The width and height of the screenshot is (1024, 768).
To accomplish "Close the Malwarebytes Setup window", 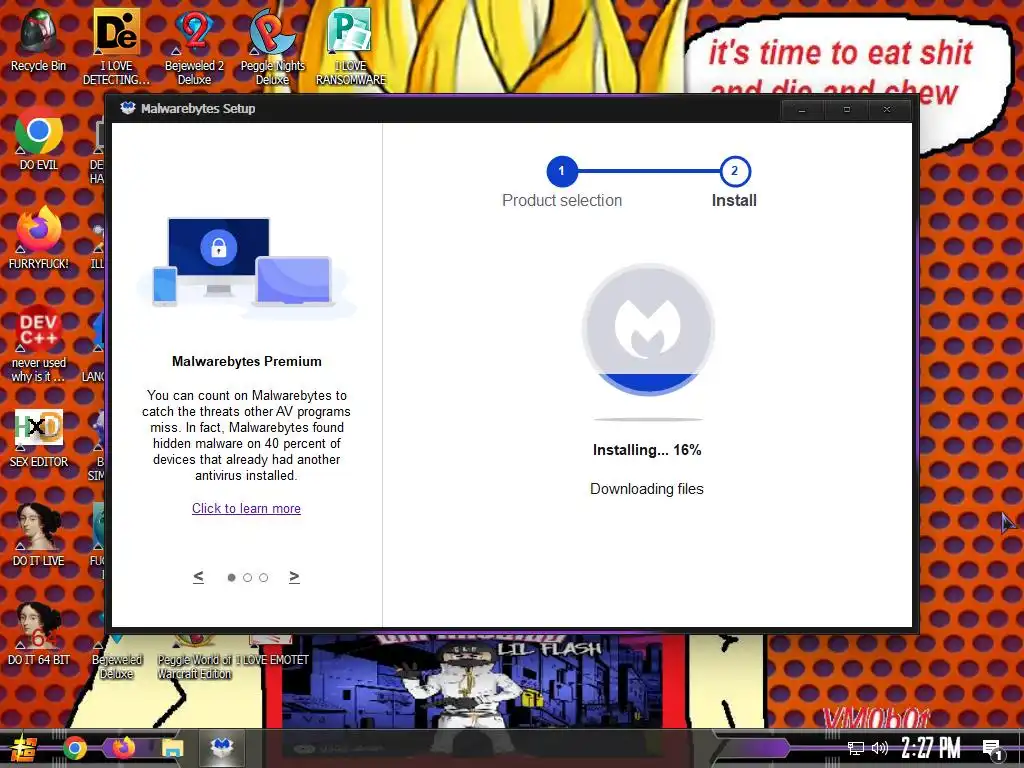I will [x=887, y=110].
